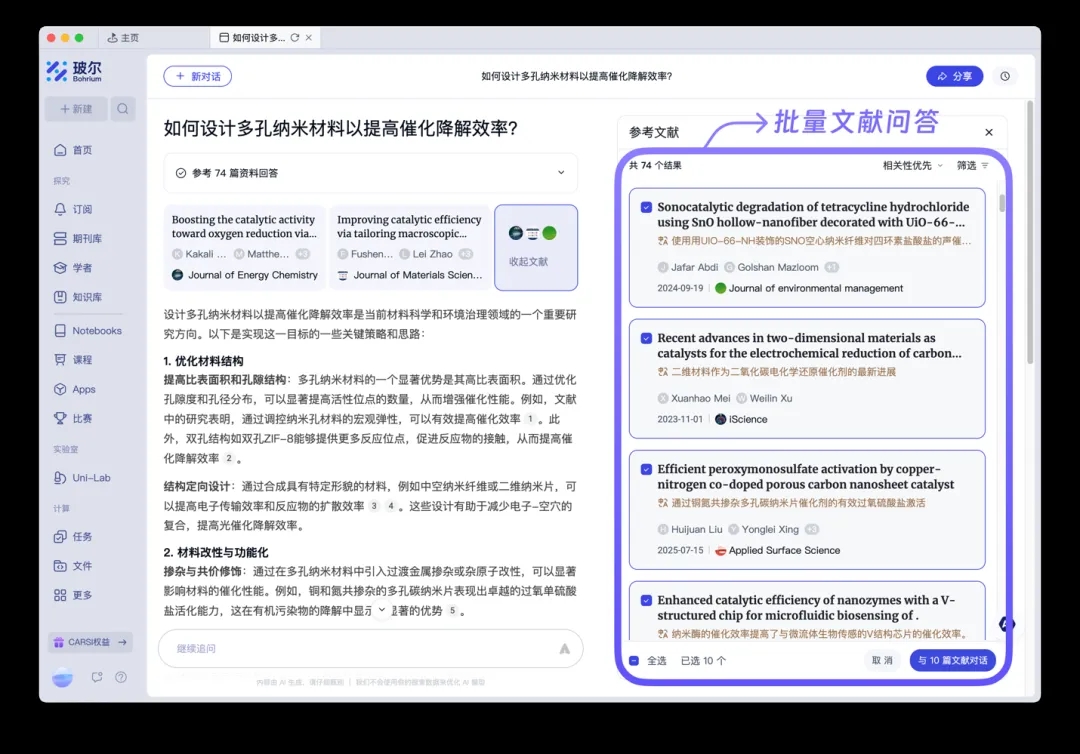Open Notebooks in the left sidebar
The height and width of the screenshot is (754, 1080).
[x=96, y=330]
